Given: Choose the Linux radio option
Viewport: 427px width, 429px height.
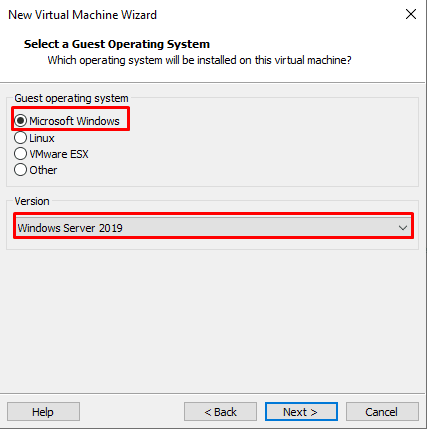Looking at the screenshot, I should coord(21,138).
